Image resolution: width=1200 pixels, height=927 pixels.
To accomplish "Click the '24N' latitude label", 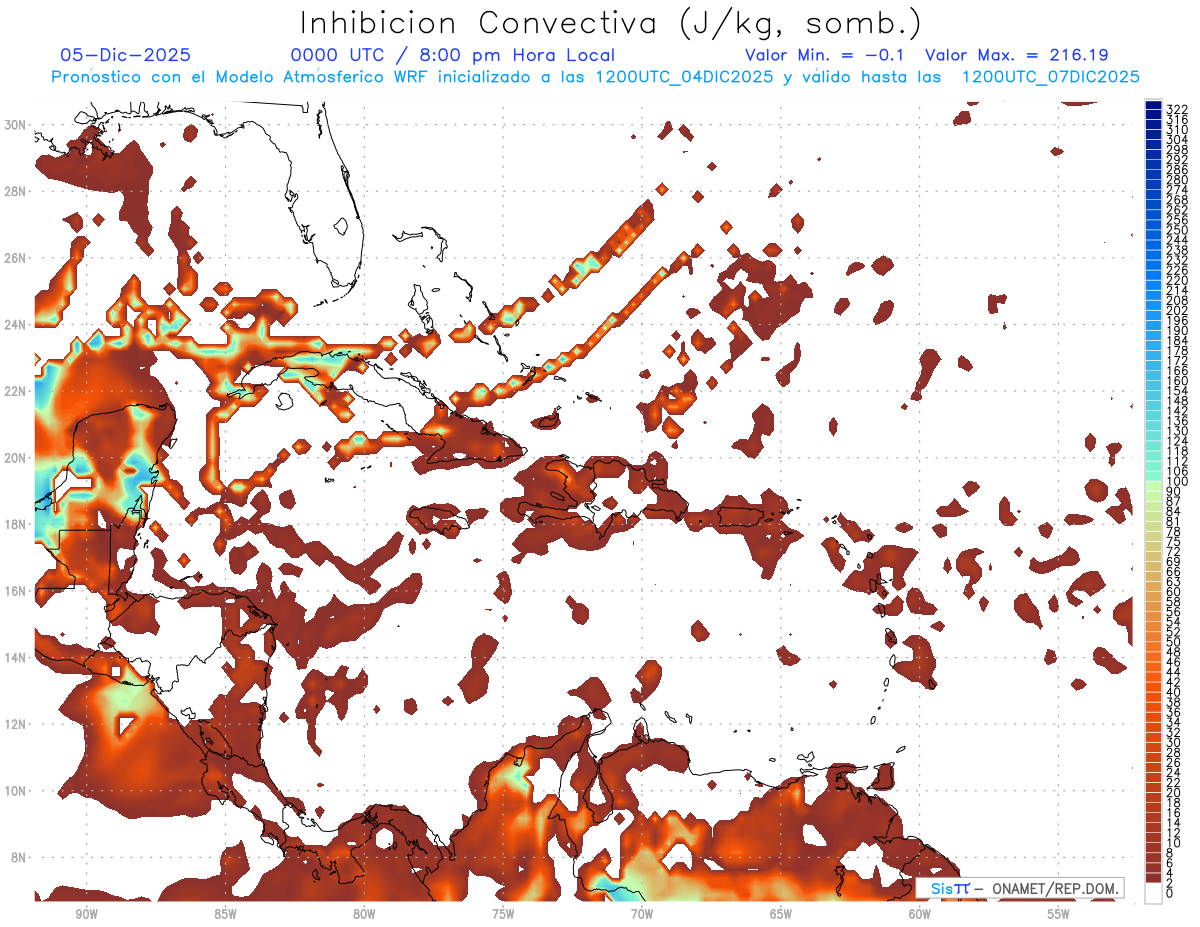I will click(16, 324).
